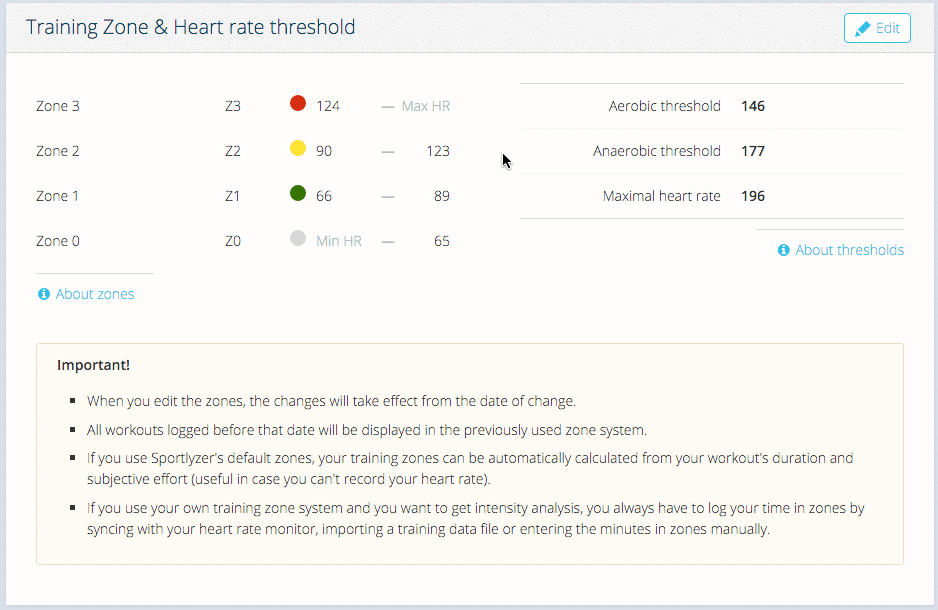Click the gray Zone 0 color dot
This screenshot has height=610, width=938.
tap(298, 238)
